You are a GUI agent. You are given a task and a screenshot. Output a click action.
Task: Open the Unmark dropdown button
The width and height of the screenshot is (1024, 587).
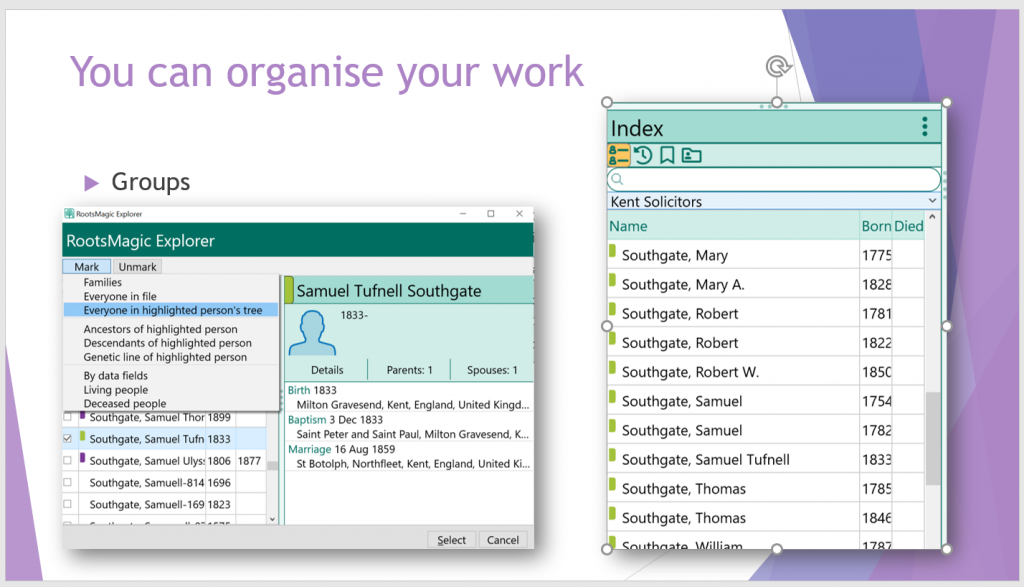[137, 267]
